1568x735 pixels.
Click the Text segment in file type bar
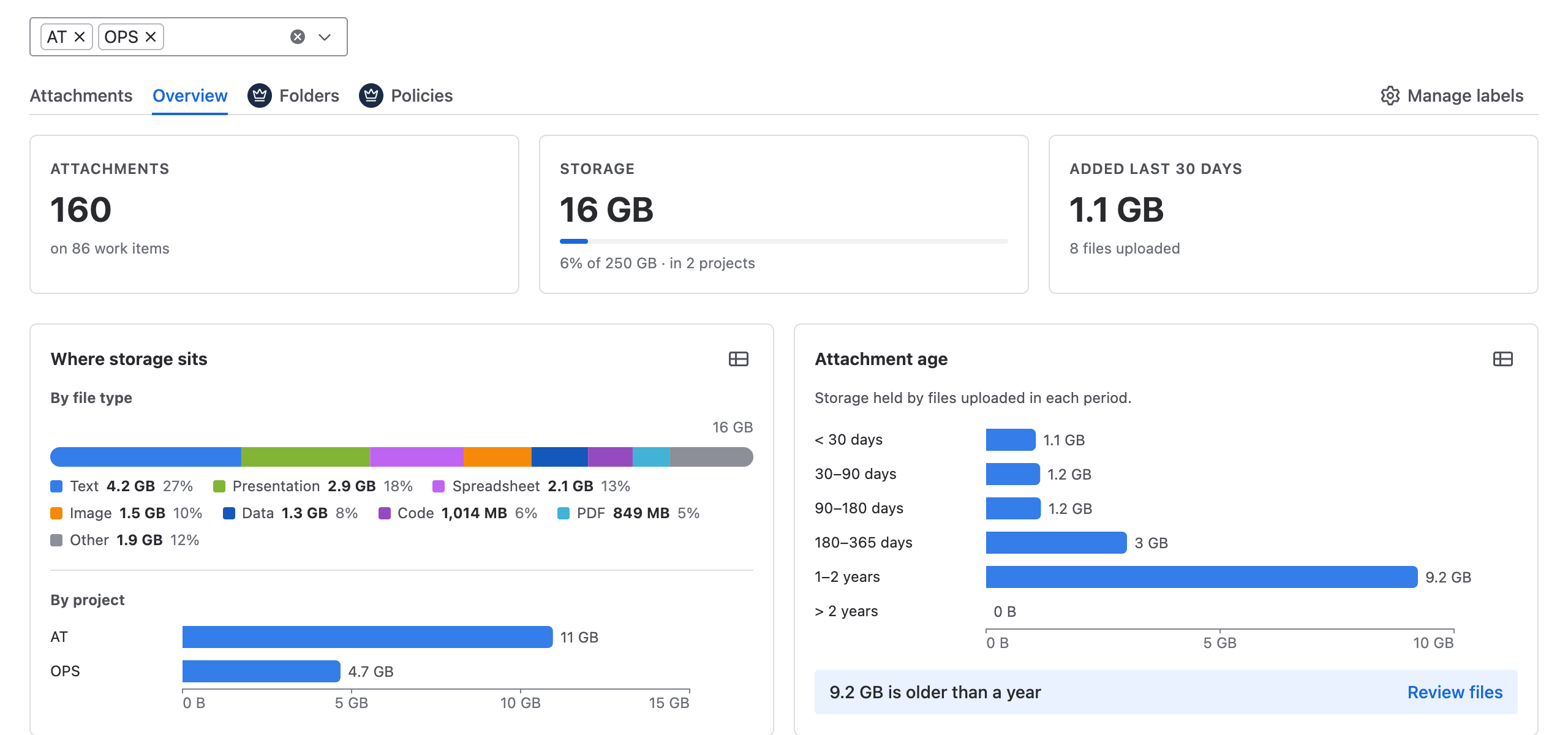coord(146,457)
